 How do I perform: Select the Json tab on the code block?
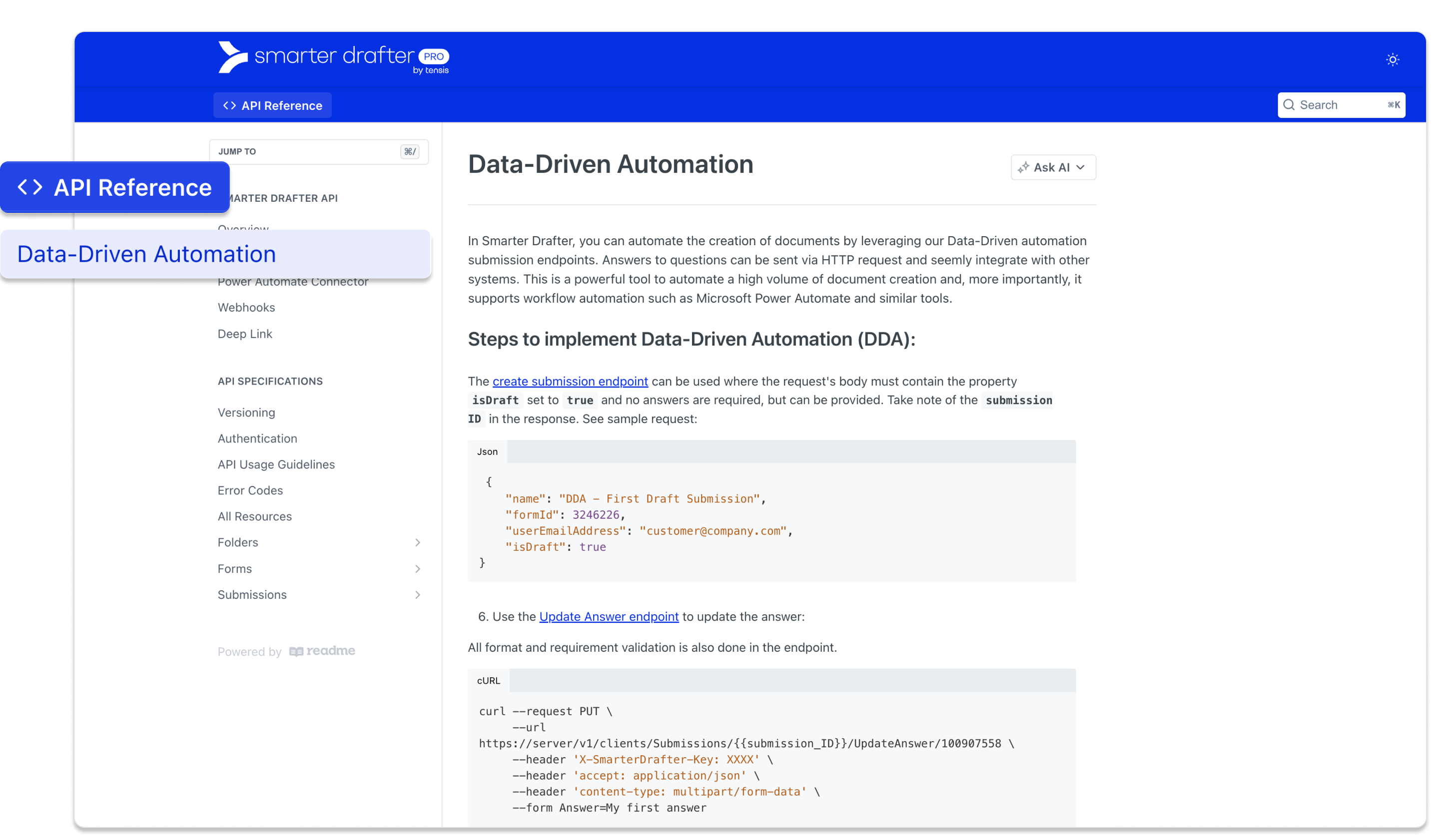click(x=487, y=451)
